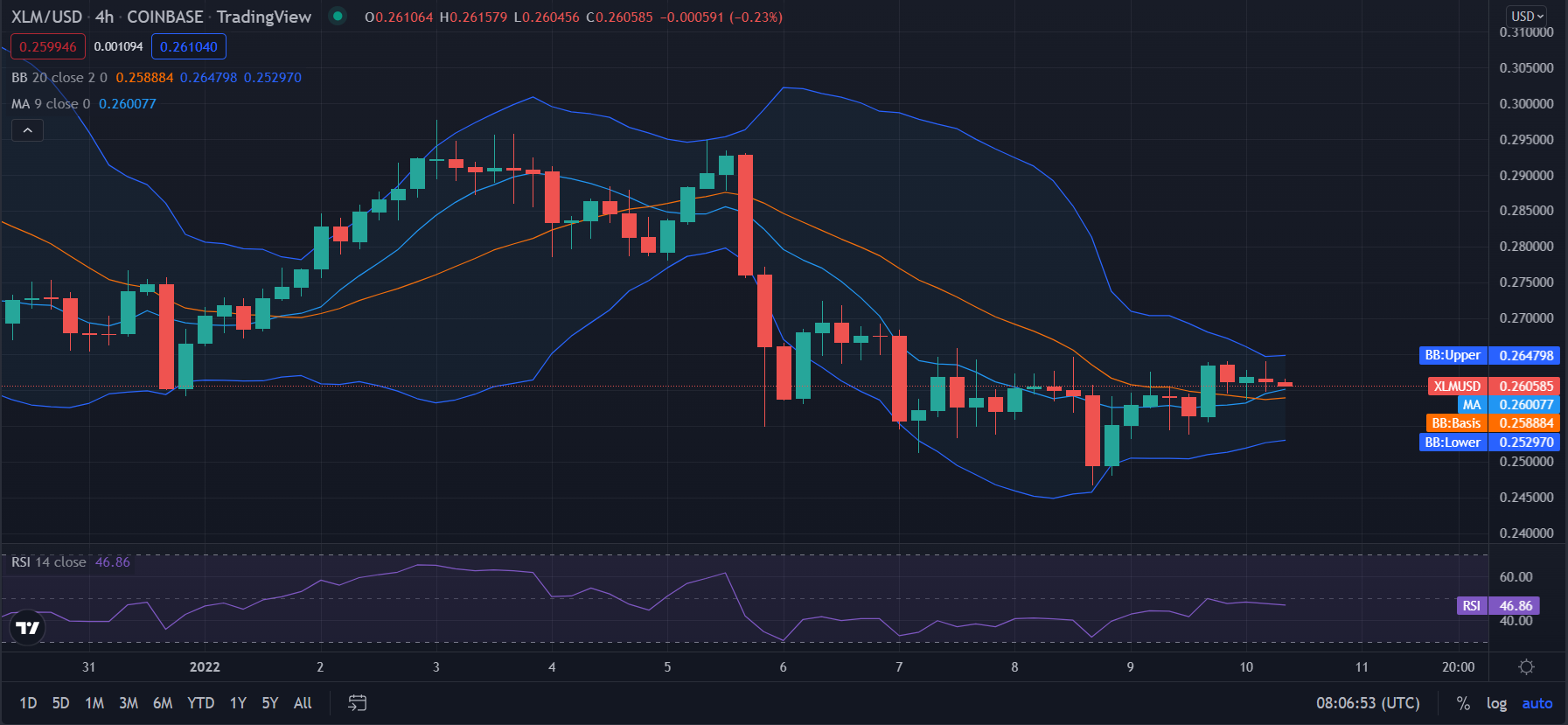This screenshot has height=725, width=1568.
Task: Click the XLM/USD symbol title
Action: (x=47, y=17)
